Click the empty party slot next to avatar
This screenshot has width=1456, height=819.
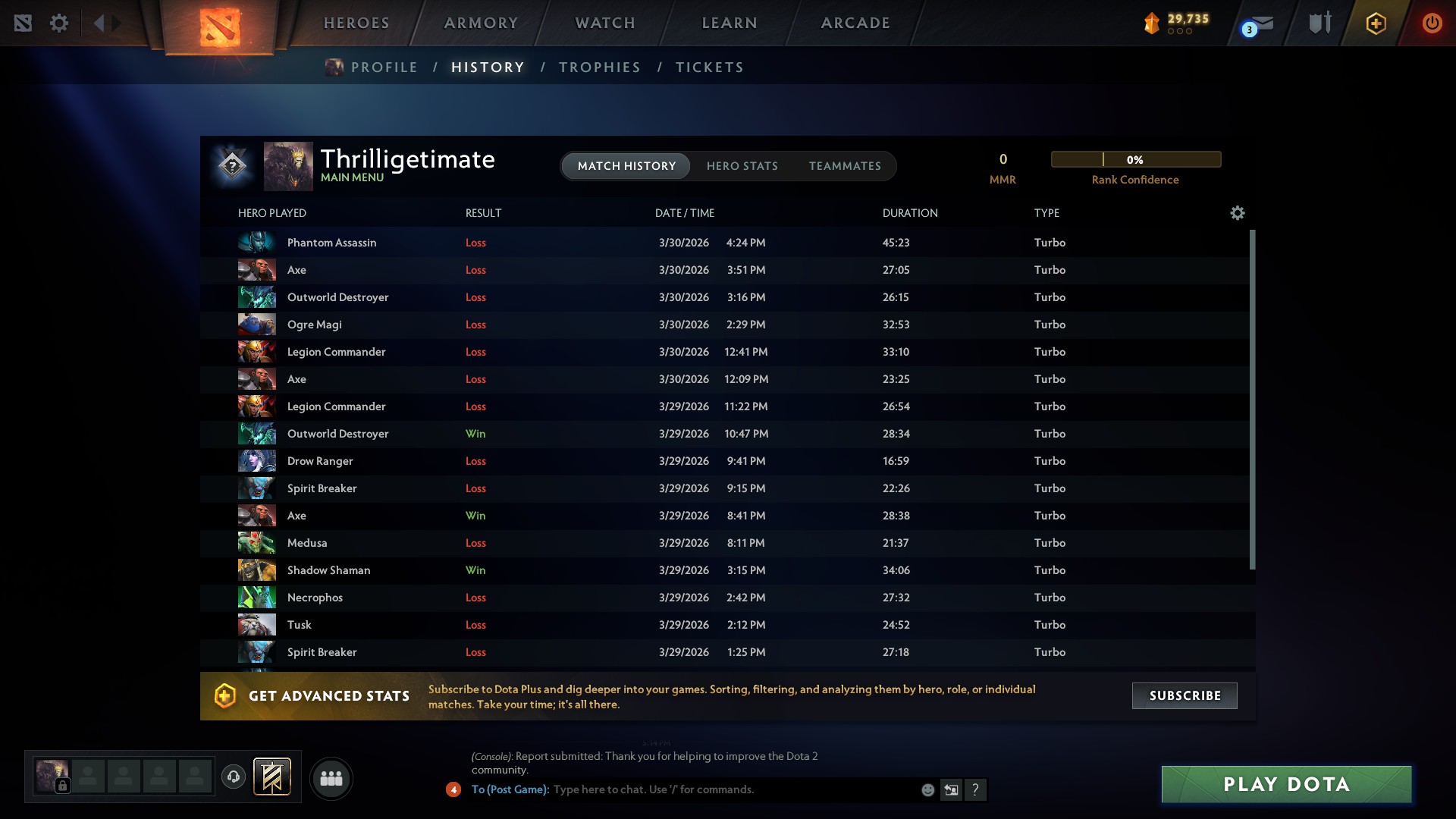(x=88, y=777)
